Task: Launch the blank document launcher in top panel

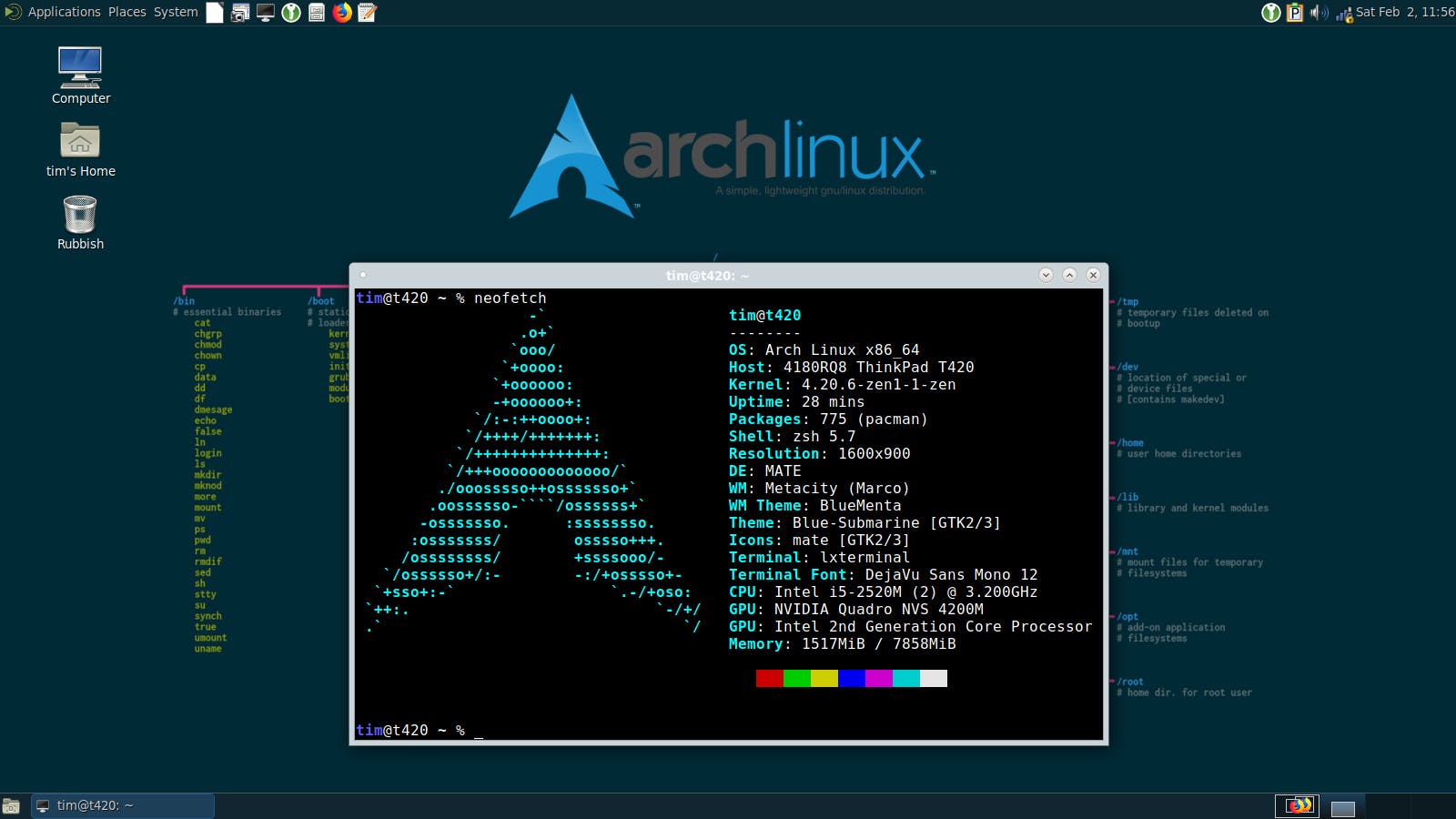Action: pyautogui.click(x=215, y=12)
